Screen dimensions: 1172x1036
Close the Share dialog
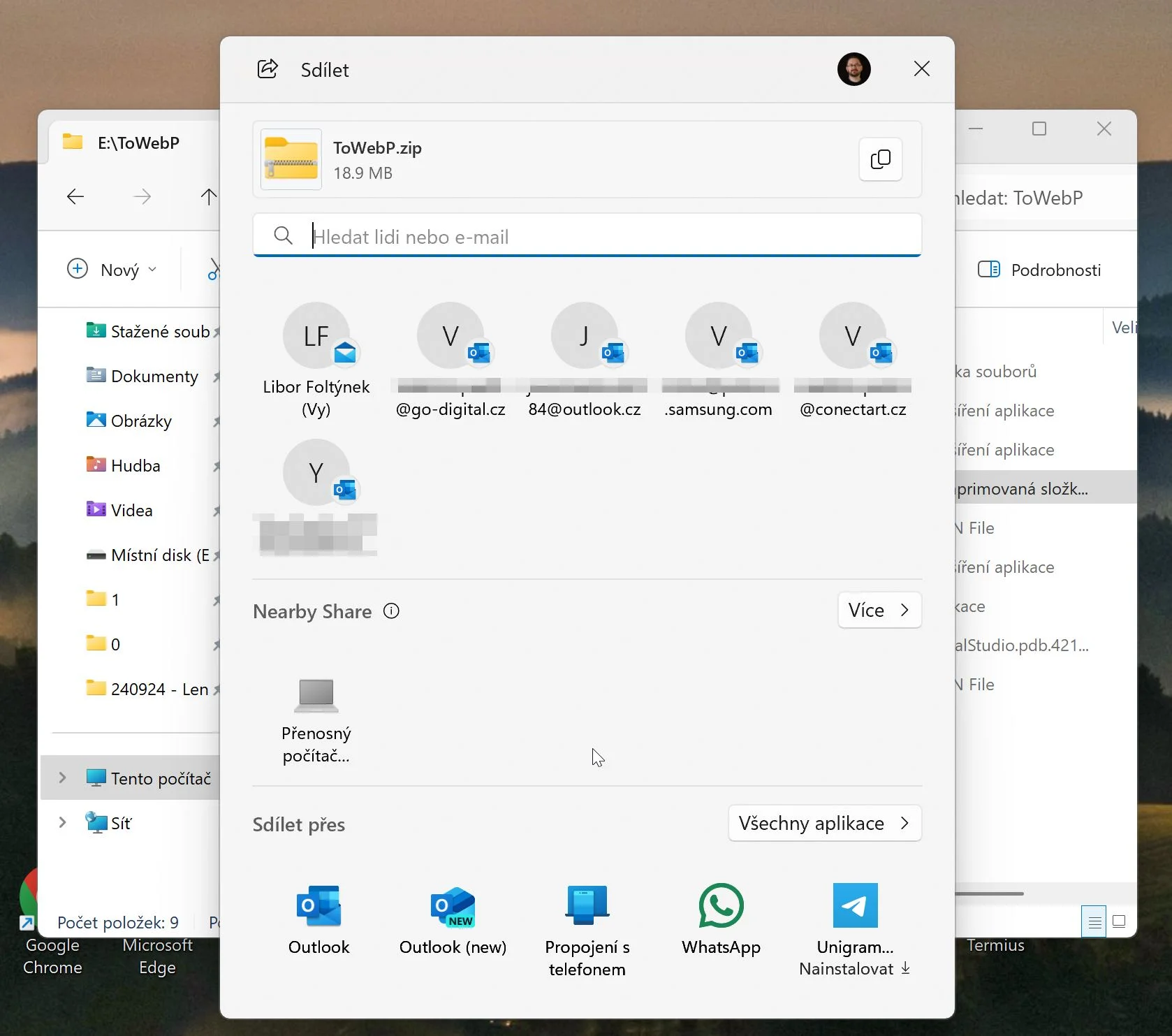point(921,68)
